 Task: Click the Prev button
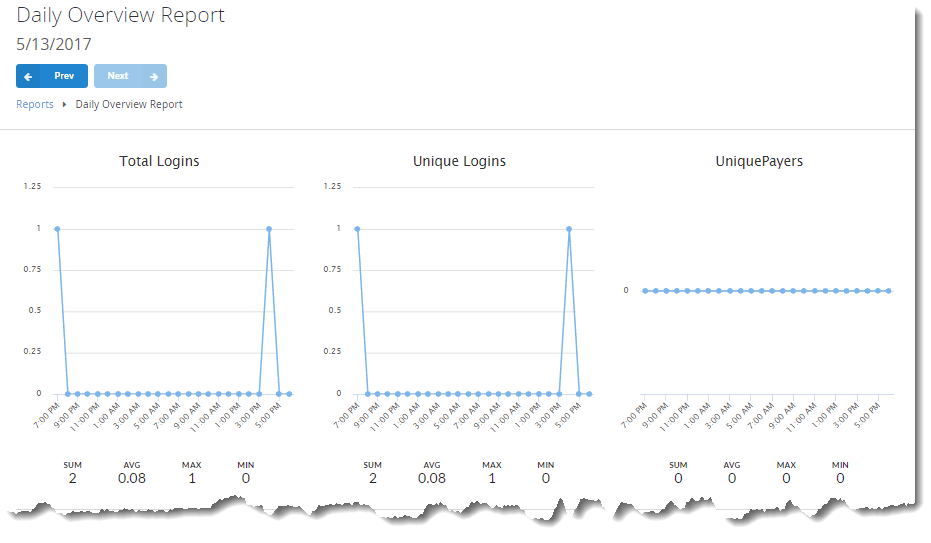tap(52, 76)
